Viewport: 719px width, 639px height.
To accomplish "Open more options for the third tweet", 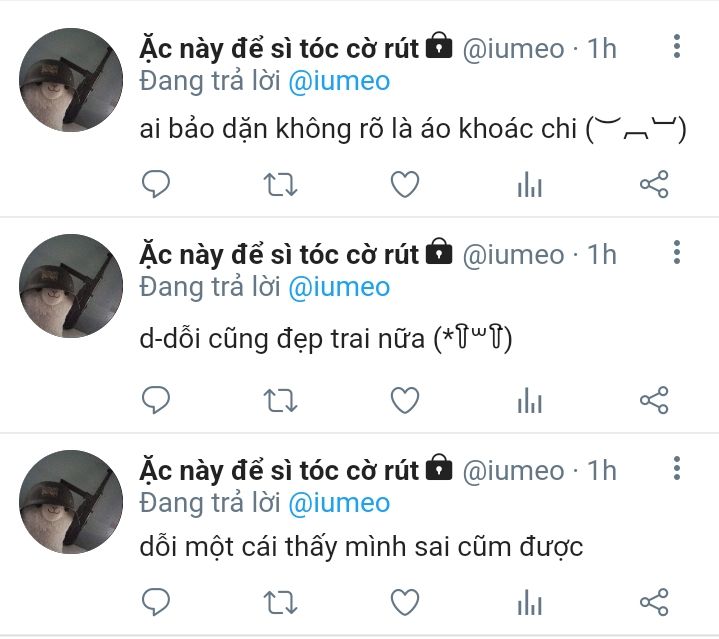I will tap(677, 468).
